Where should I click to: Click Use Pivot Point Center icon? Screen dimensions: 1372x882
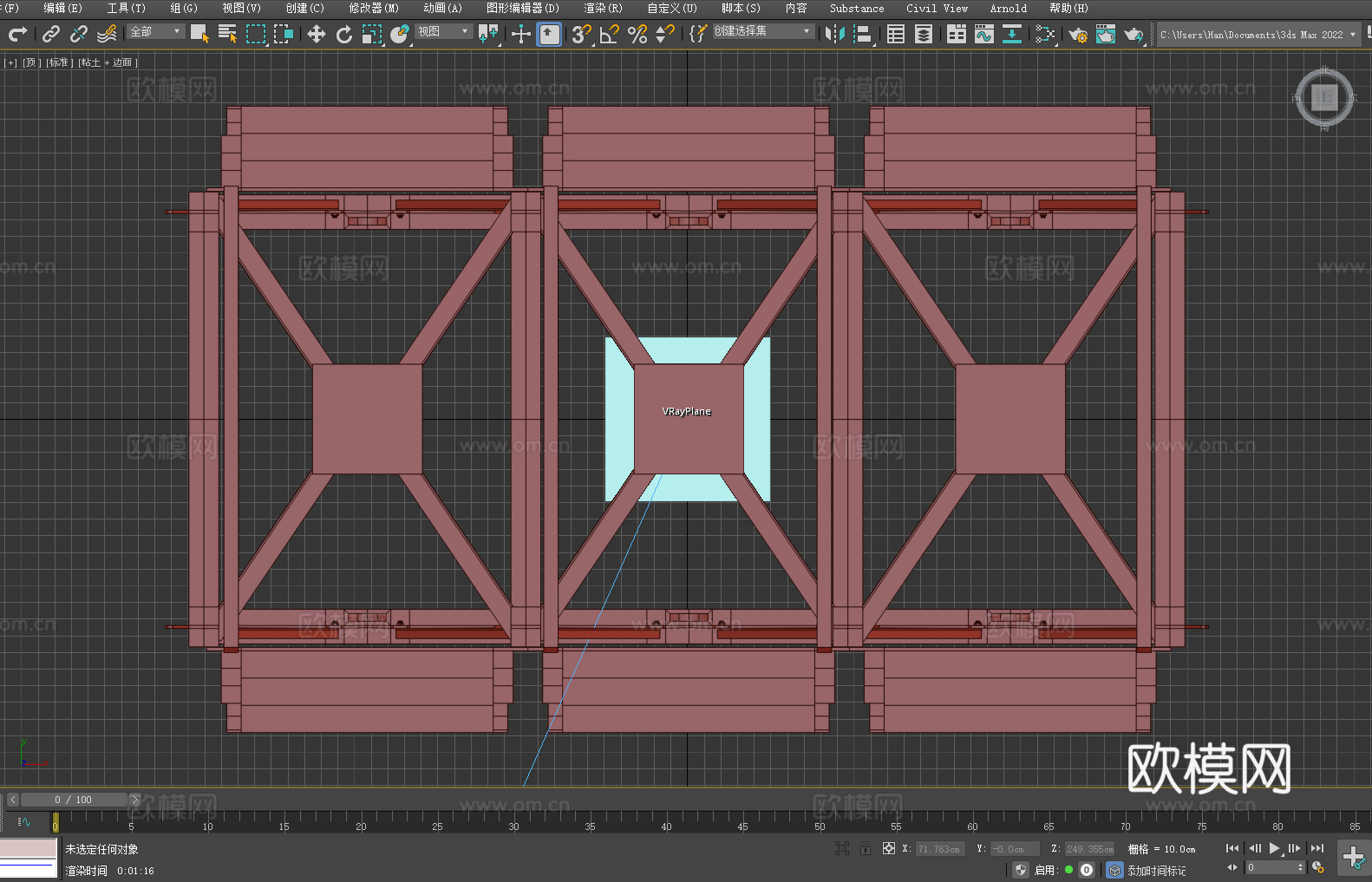(x=488, y=34)
